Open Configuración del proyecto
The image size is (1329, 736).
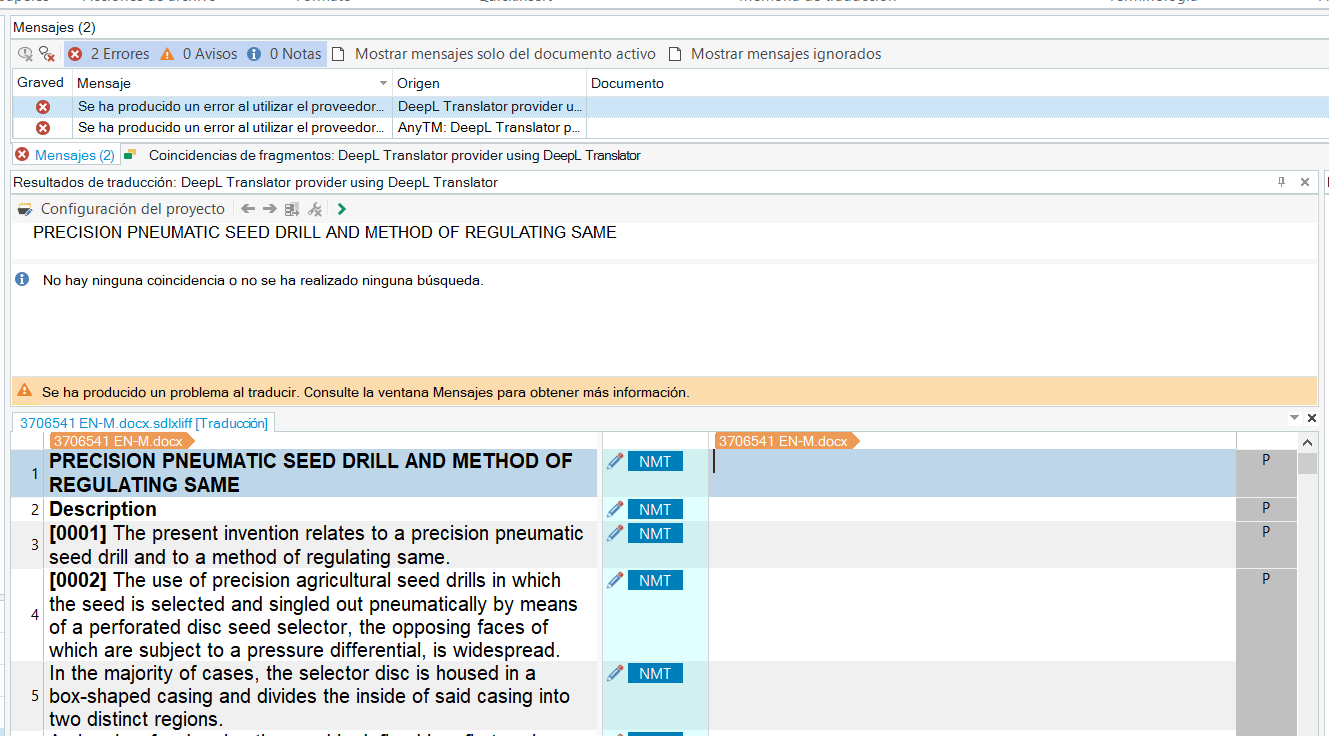pos(122,209)
